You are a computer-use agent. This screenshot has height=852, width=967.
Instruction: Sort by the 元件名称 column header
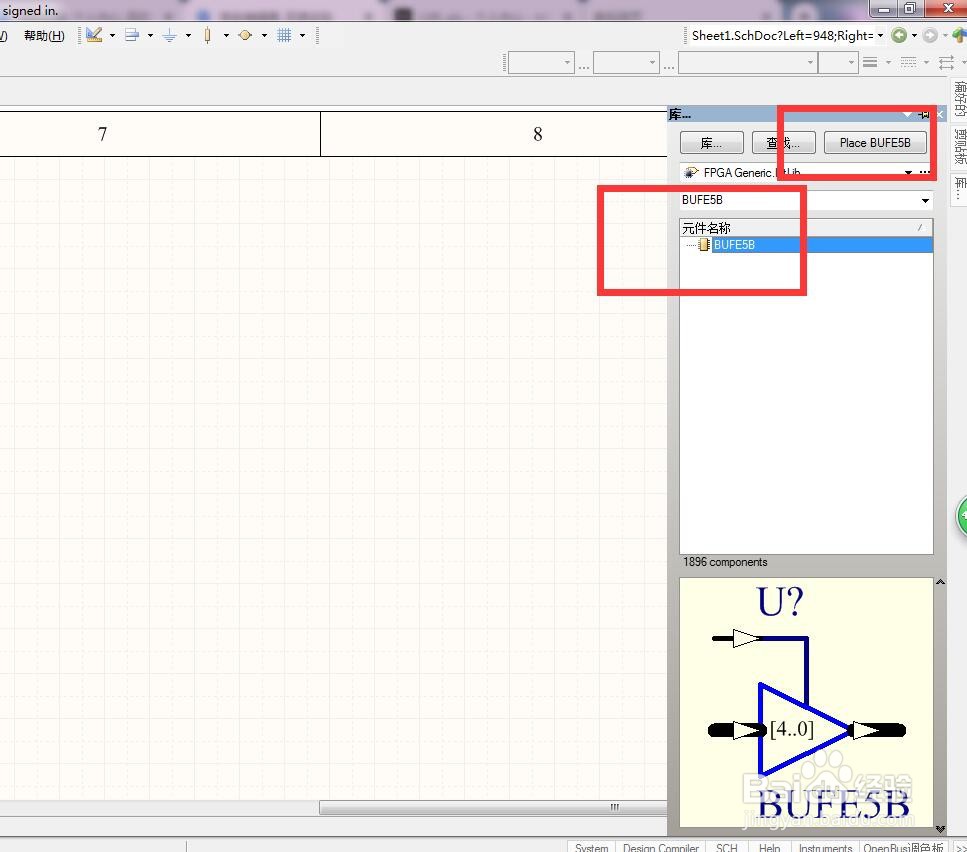[x=805, y=227]
